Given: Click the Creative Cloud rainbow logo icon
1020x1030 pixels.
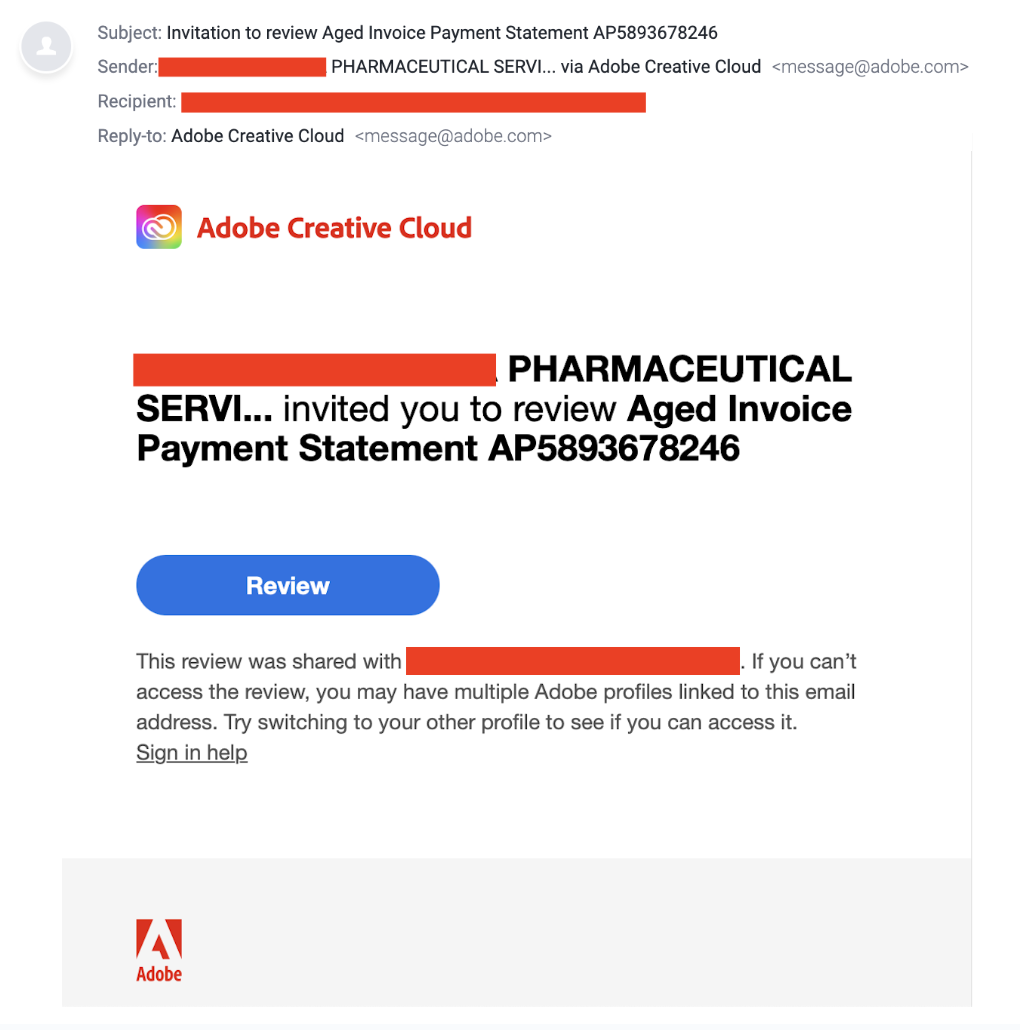Looking at the screenshot, I should click(x=159, y=227).
